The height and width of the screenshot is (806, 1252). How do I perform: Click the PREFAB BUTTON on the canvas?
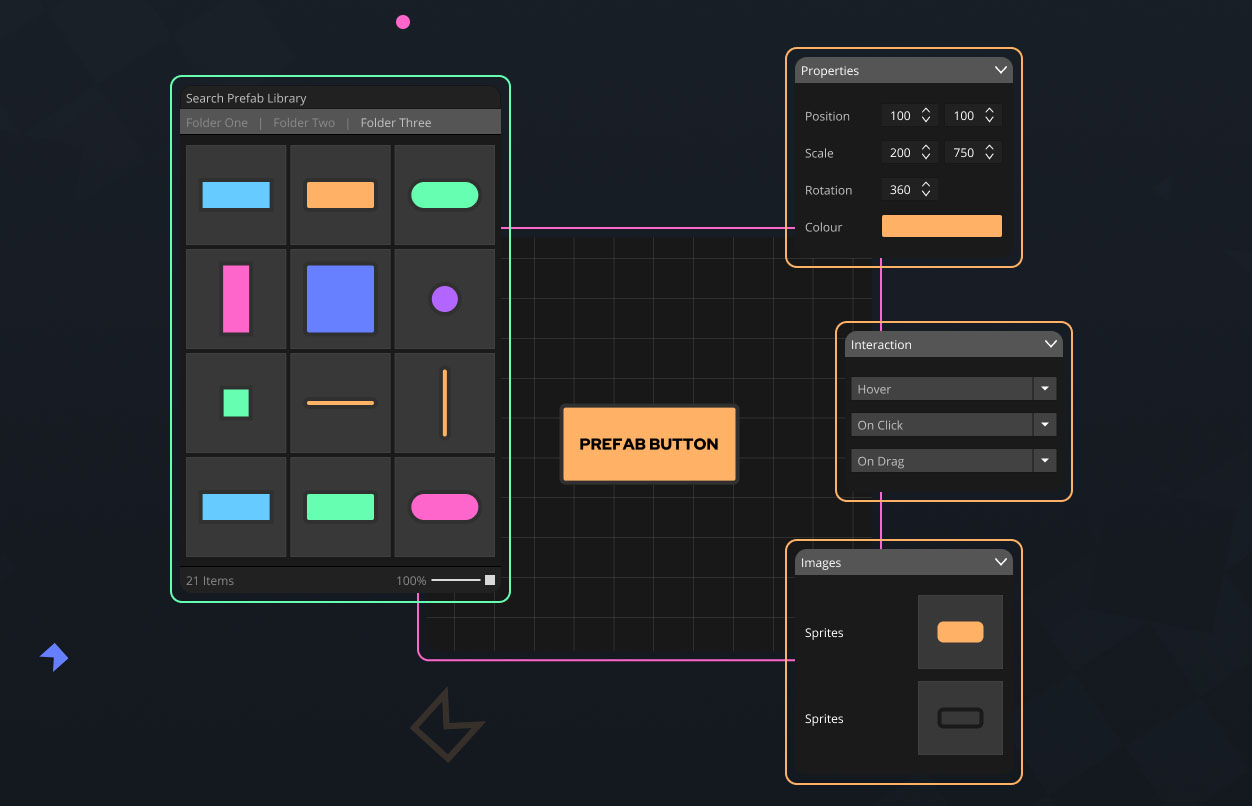649,444
